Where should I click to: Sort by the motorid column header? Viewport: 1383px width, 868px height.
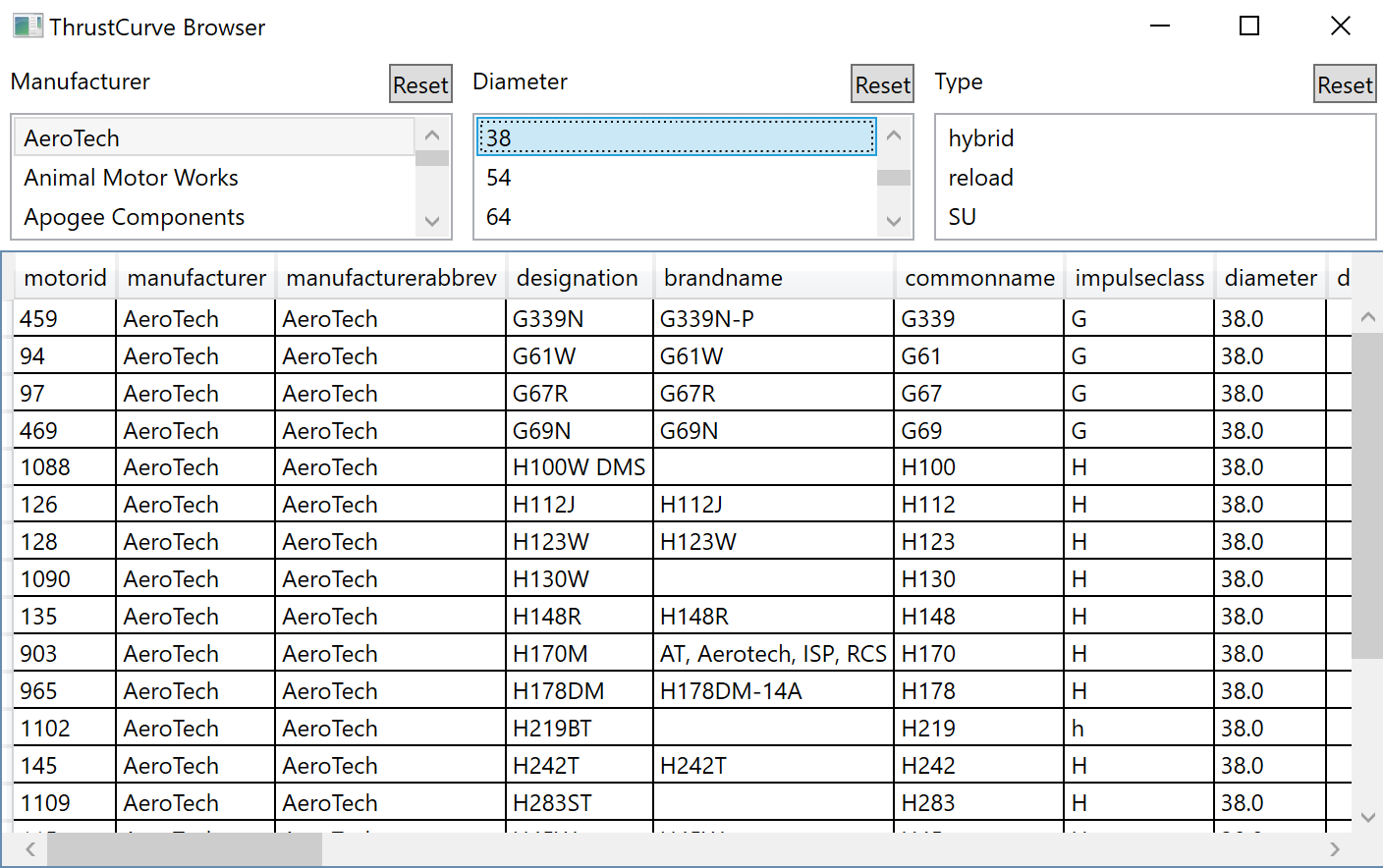(65, 278)
